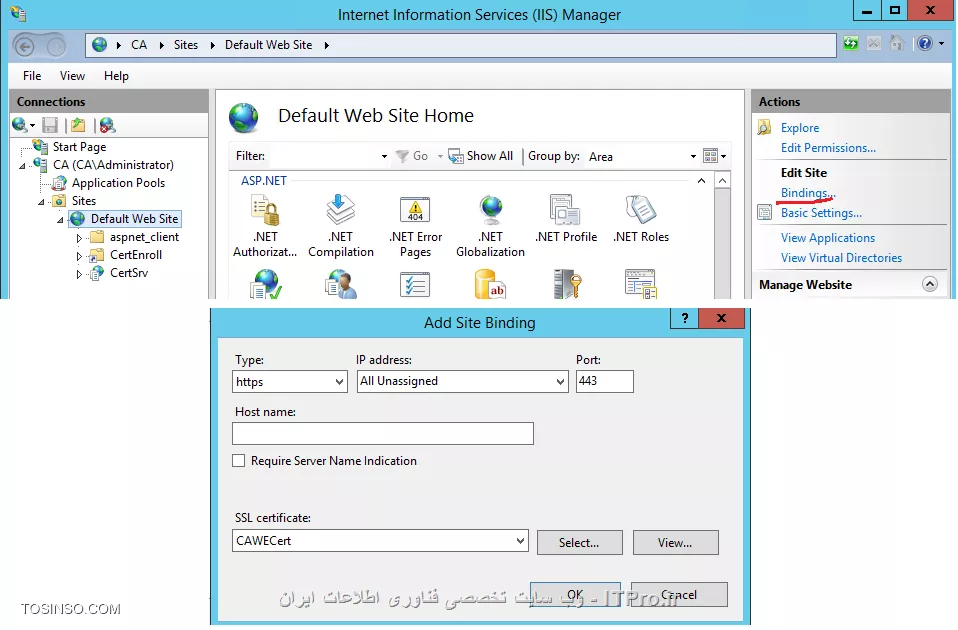
Task: Click Add Site Binding dialog help button
Action: [684, 318]
